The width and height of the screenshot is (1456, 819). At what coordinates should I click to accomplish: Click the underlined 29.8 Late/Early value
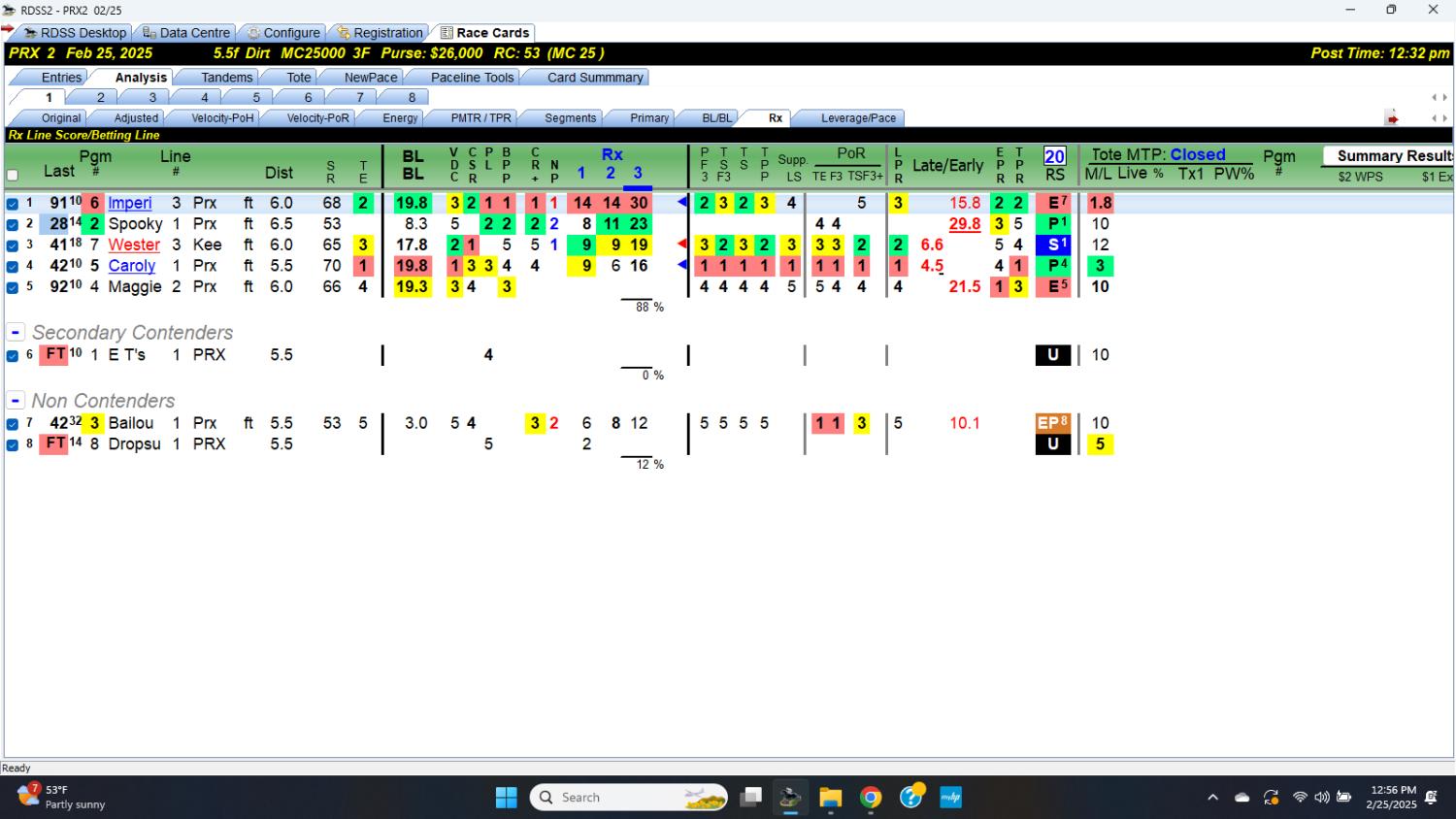pyautogui.click(x=965, y=224)
